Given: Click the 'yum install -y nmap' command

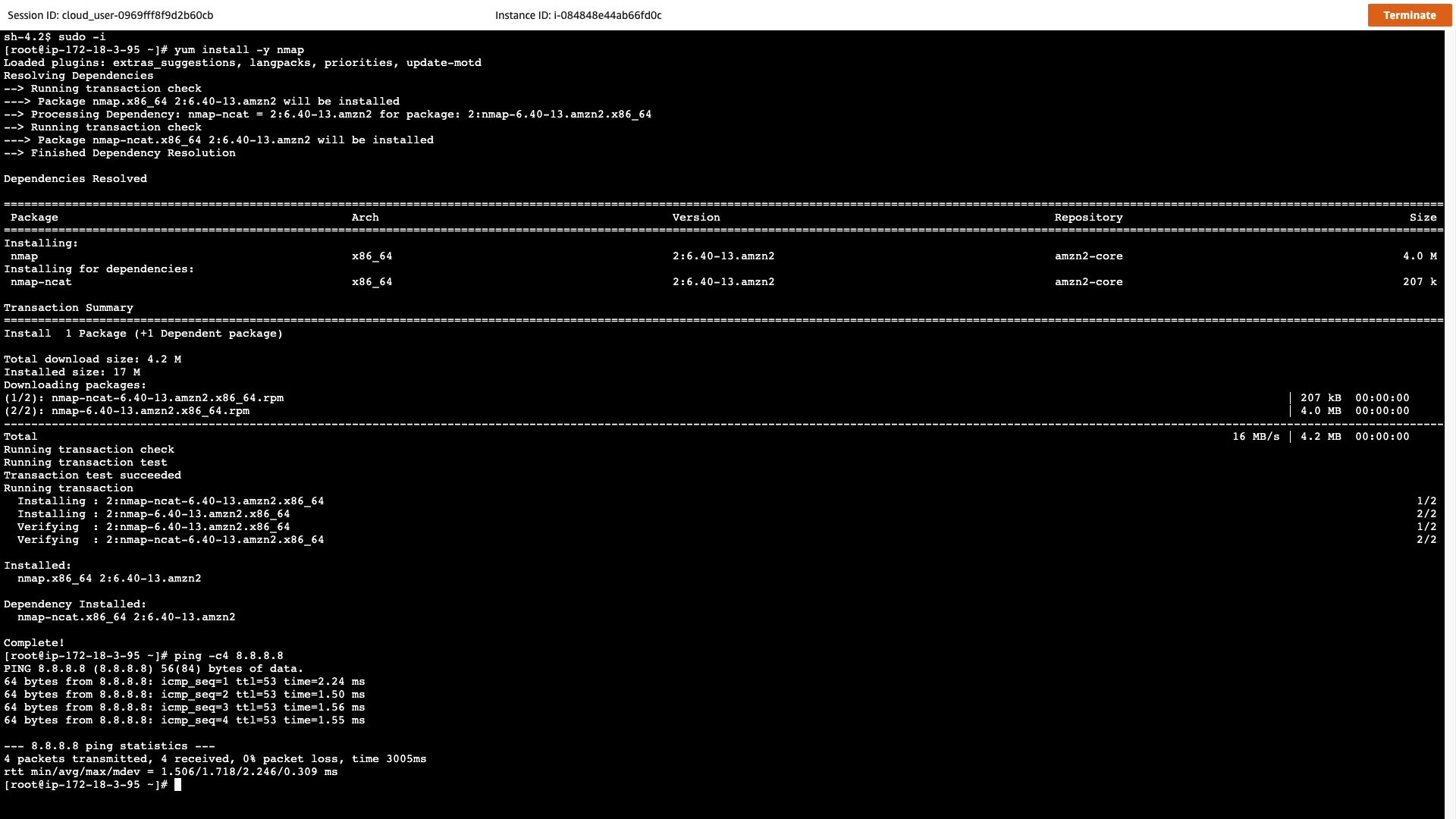Looking at the screenshot, I should click(x=238, y=50).
